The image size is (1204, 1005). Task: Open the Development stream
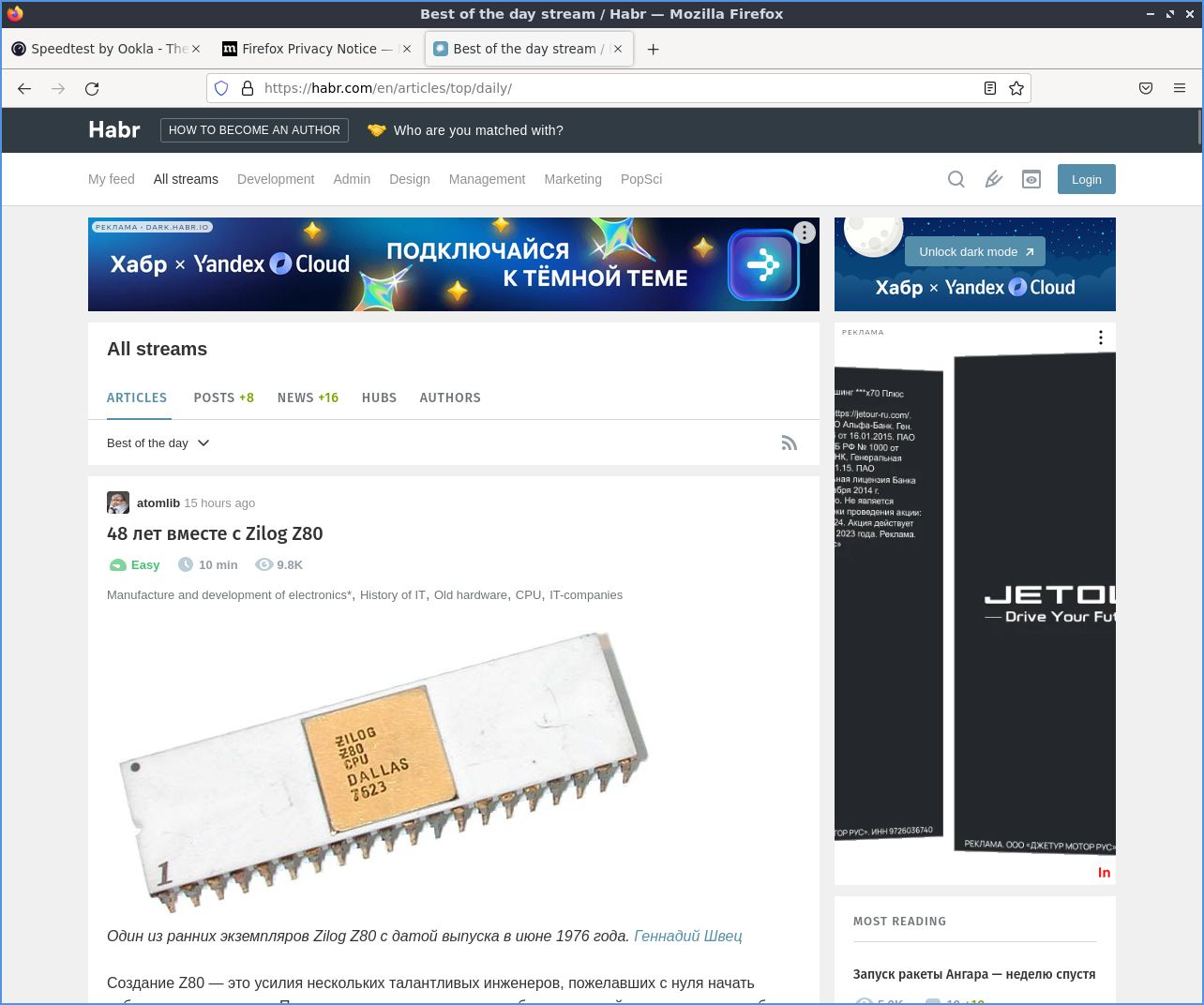click(x=276, y=179)
